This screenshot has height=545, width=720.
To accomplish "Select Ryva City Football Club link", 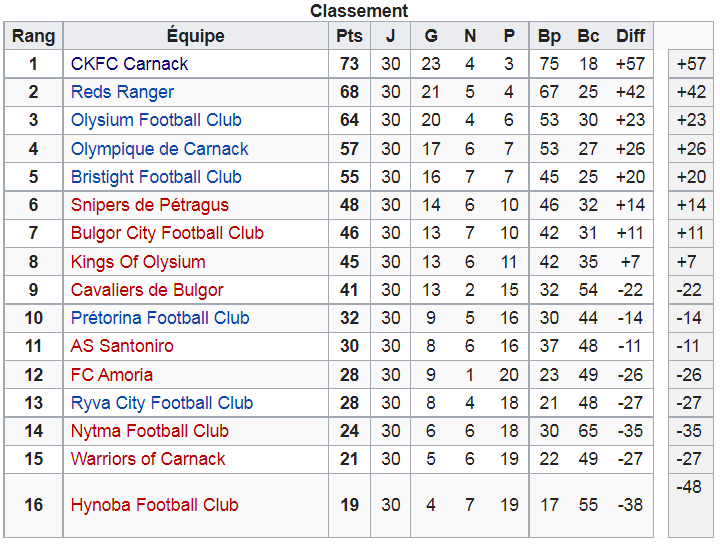I will 162,403.
